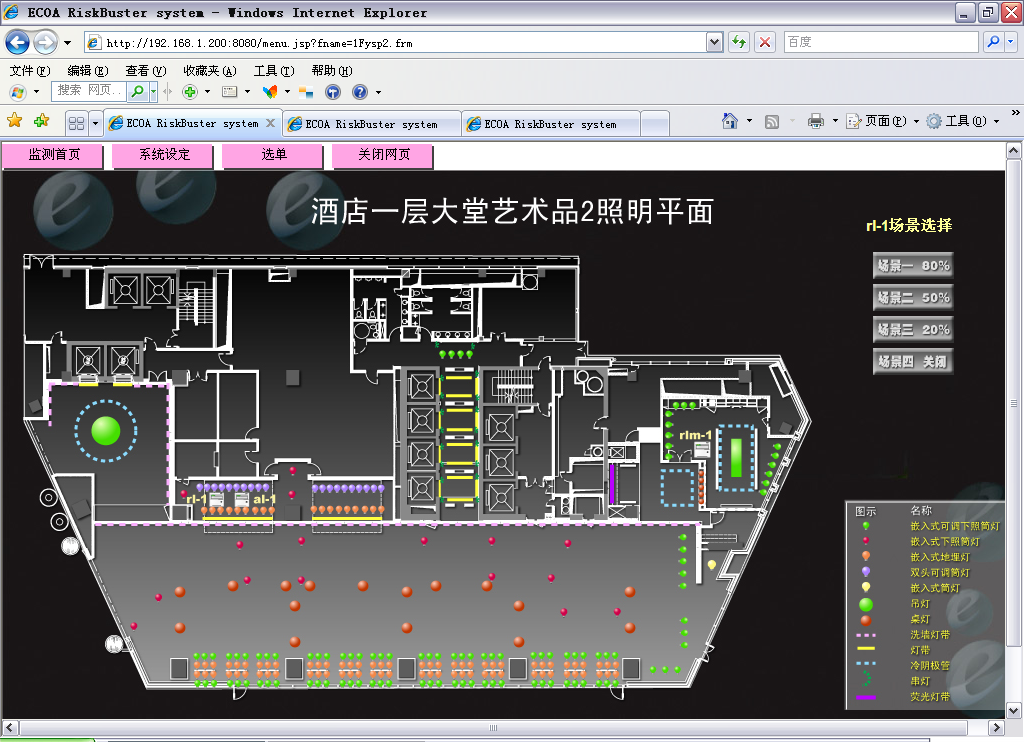The height and width of the screenshot is (742, 1024).
Task: Click the rlm-1 control panel icon
Action: point(702,450)
